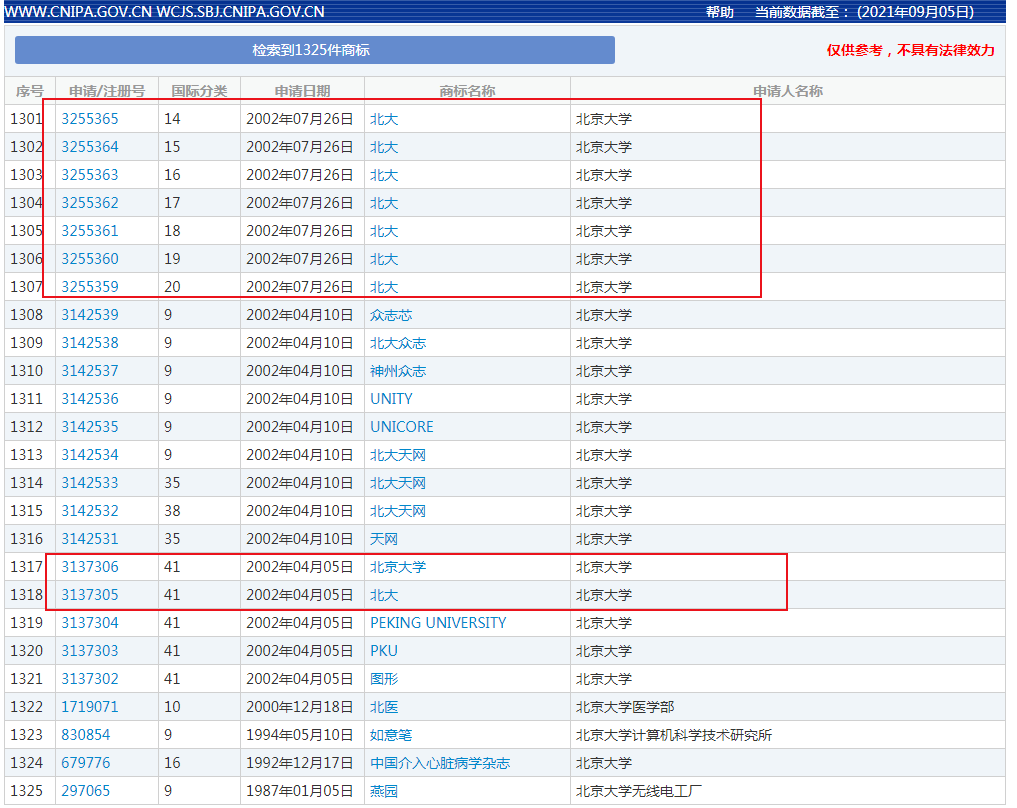This screenshot has height=808, width=1017.
Task: Open 北大天网 trademark in row 1315
Action: (x=398, y=510)
